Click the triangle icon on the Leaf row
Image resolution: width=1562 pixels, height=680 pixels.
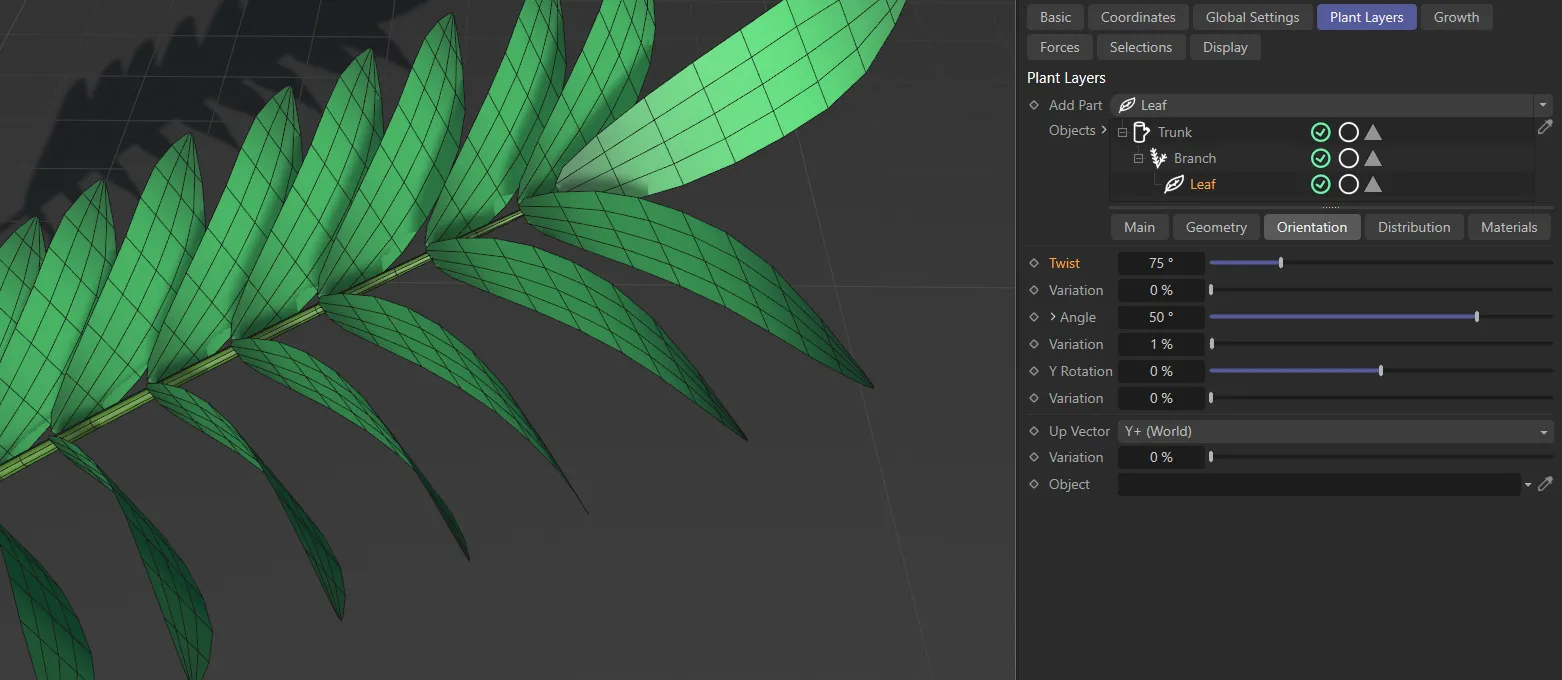[1373, 184]
